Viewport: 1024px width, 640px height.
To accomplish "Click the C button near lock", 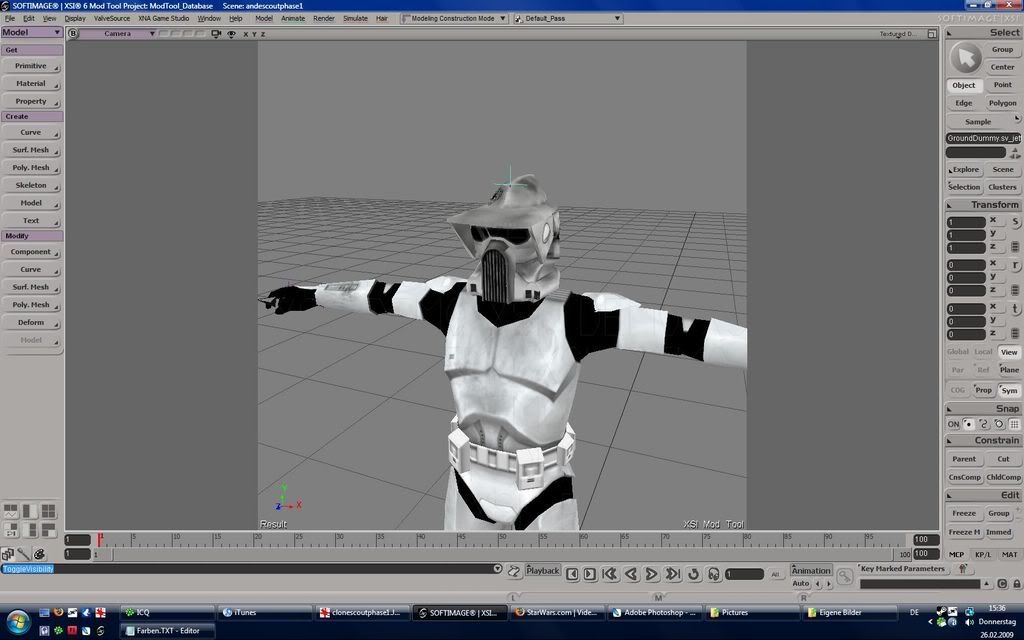I will click(1002, 584).
